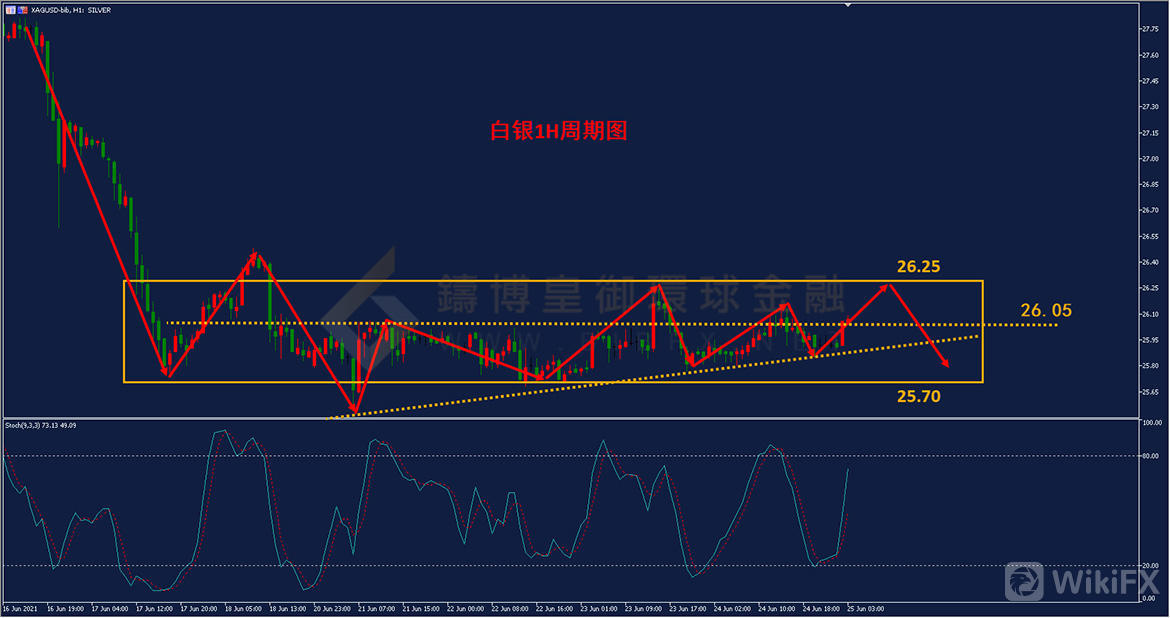Click the 100.00 level on stochastic scale
The image size is (1170, 618).
point(1150,423)
